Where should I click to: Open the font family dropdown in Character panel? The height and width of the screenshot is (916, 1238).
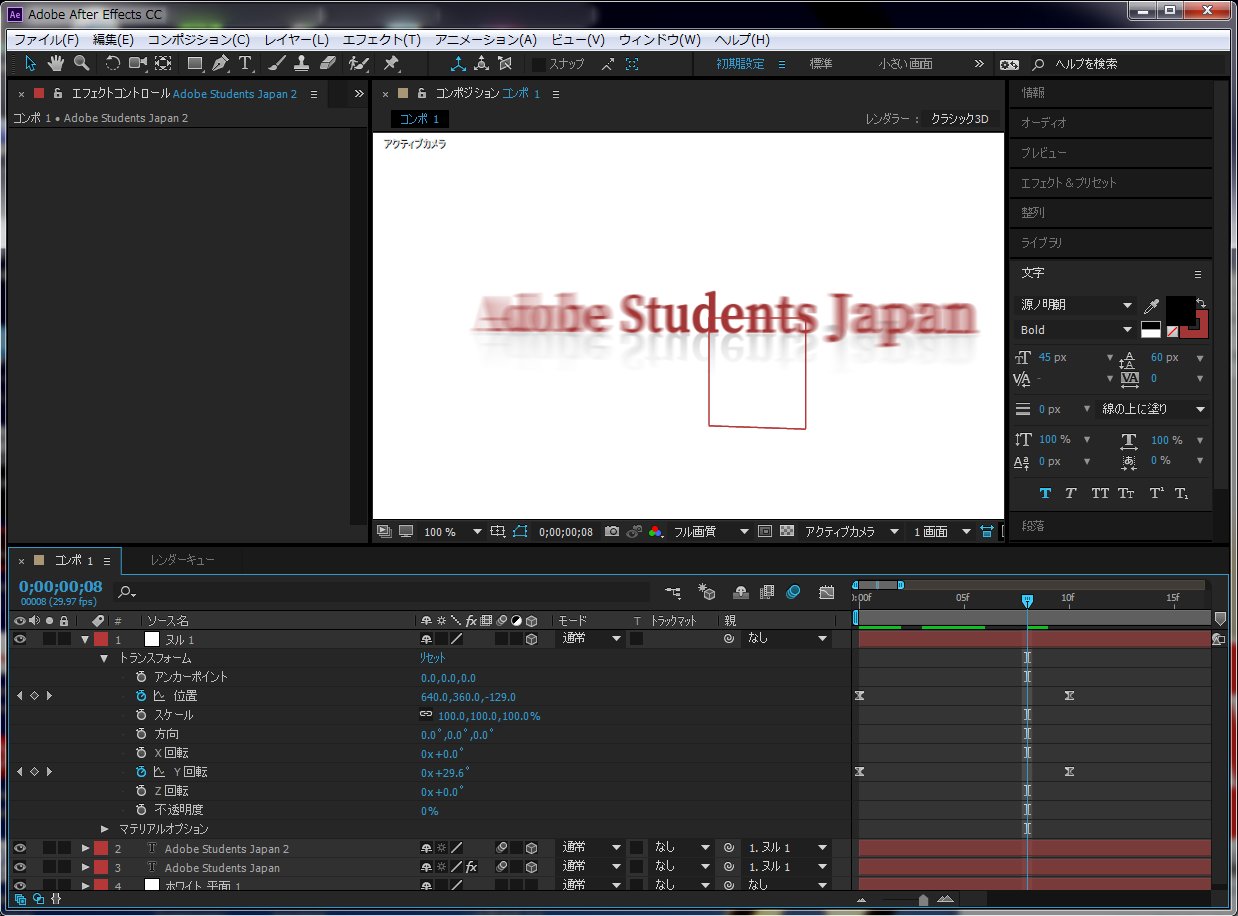click(1076, 305)
